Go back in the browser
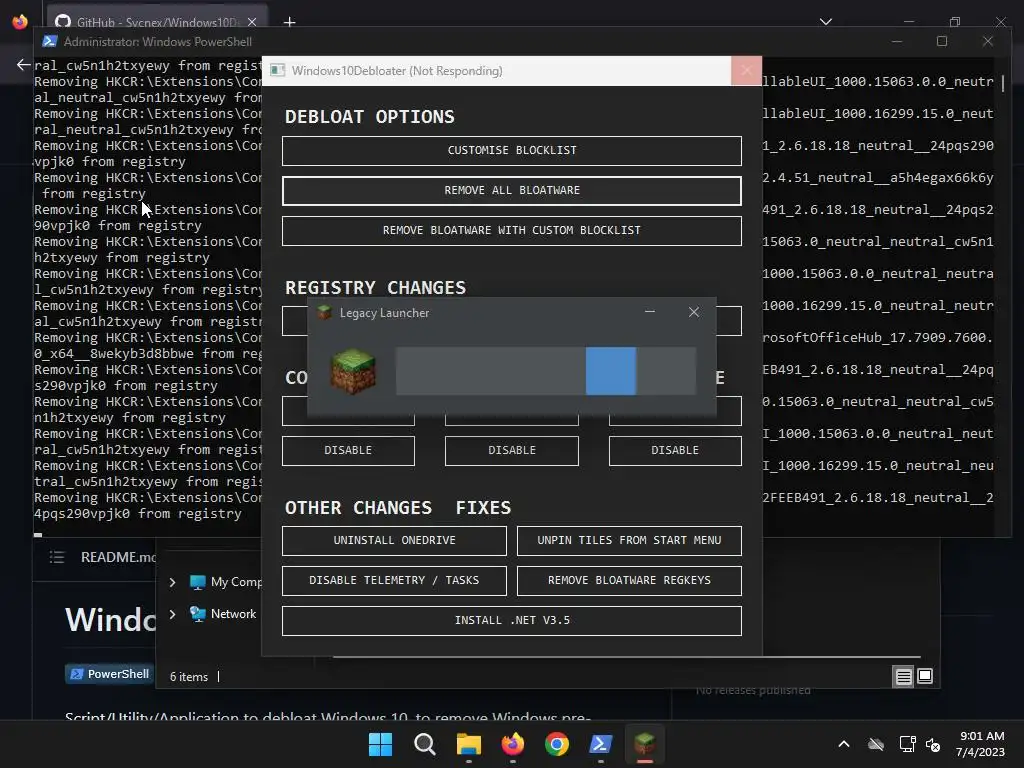The width and height of the screenshot is (1024, 768). pos(23,65)
